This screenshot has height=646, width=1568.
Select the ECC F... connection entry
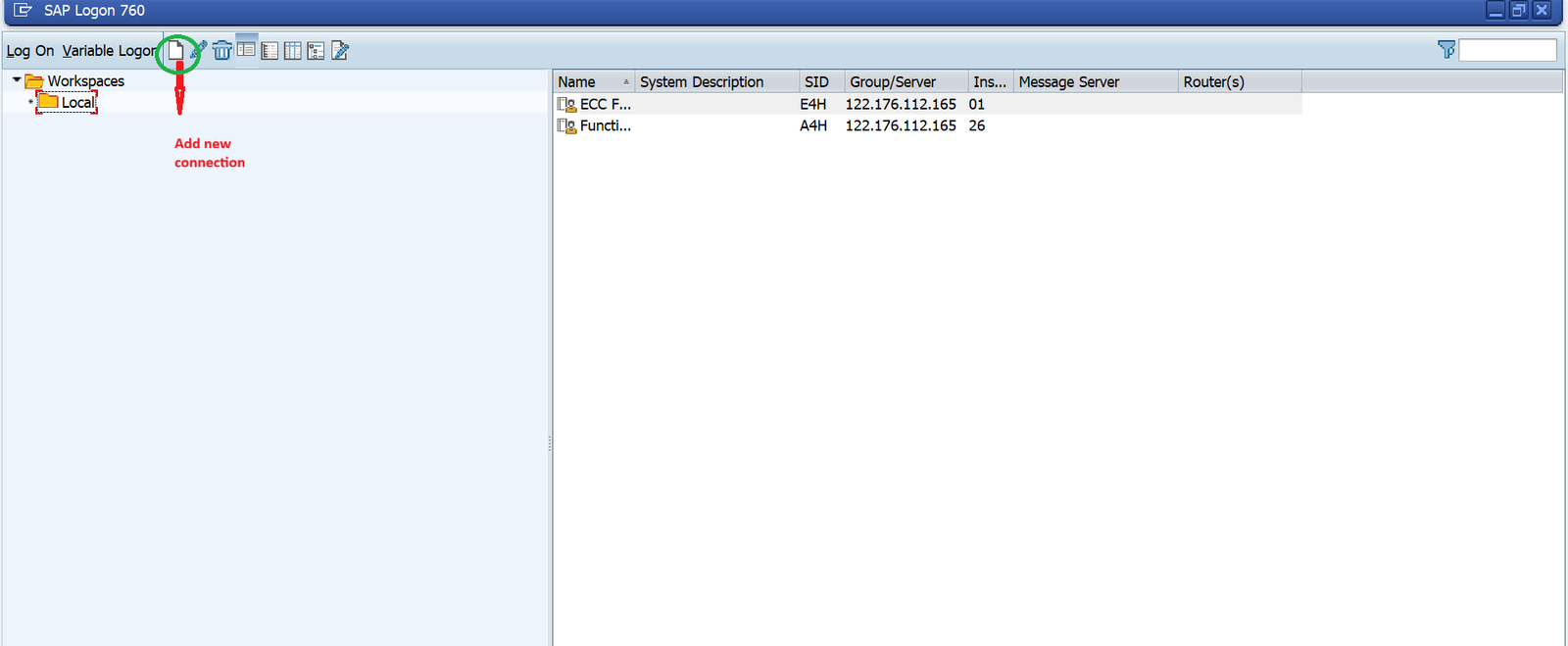(x=605, y=104)
